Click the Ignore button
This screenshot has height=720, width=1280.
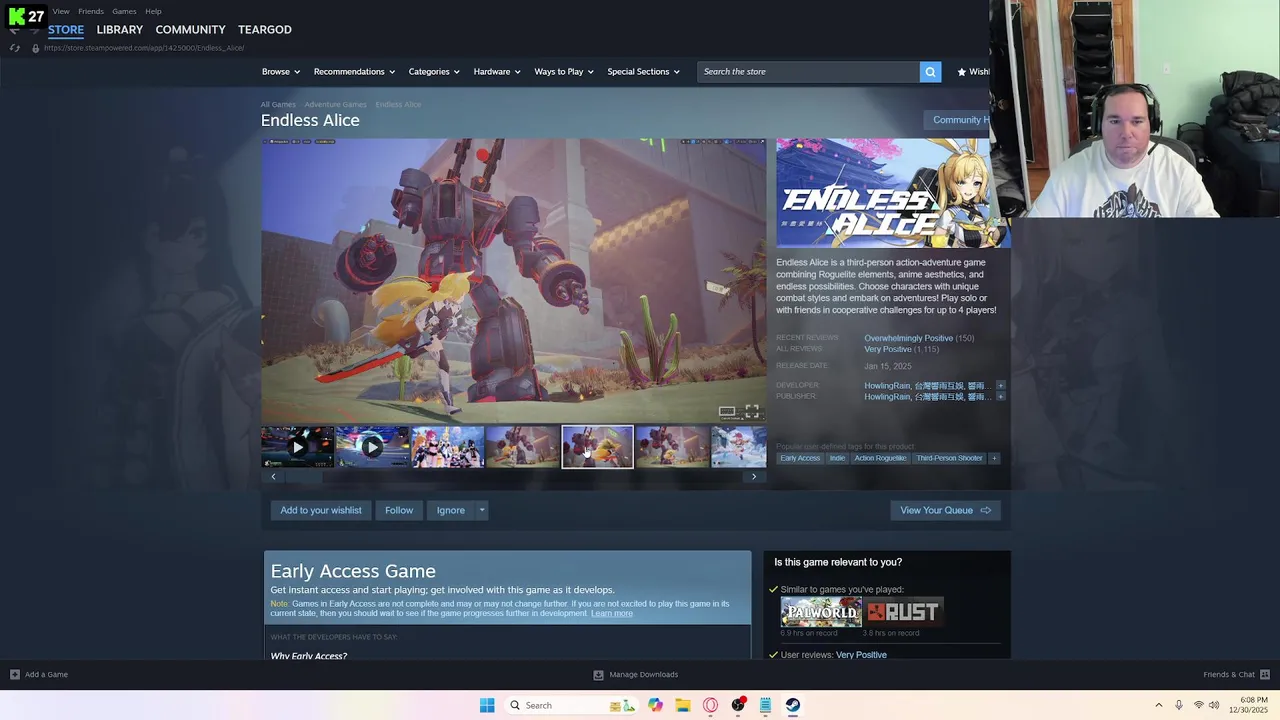[x=451, y=510]
